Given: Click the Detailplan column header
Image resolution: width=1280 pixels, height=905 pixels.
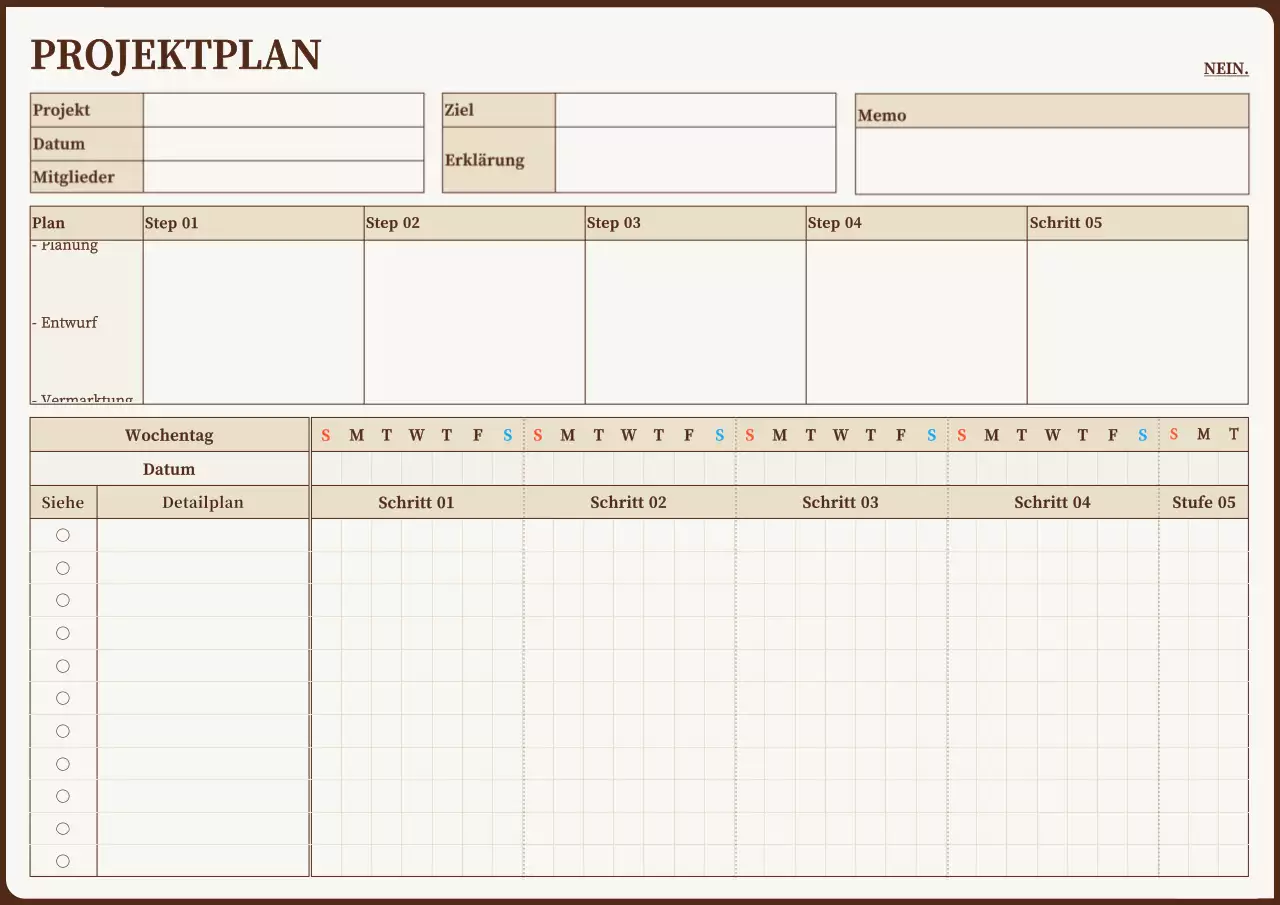Looking at the screenshot, I should click(x=203, y=502).
